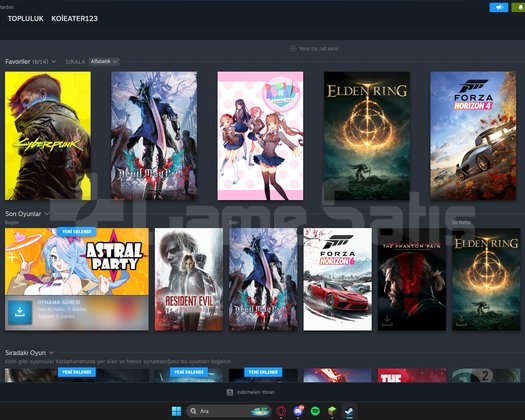Open Discord from the taskbar
The height and width of the screenshot is (420, 525).
tap(298, 411)
